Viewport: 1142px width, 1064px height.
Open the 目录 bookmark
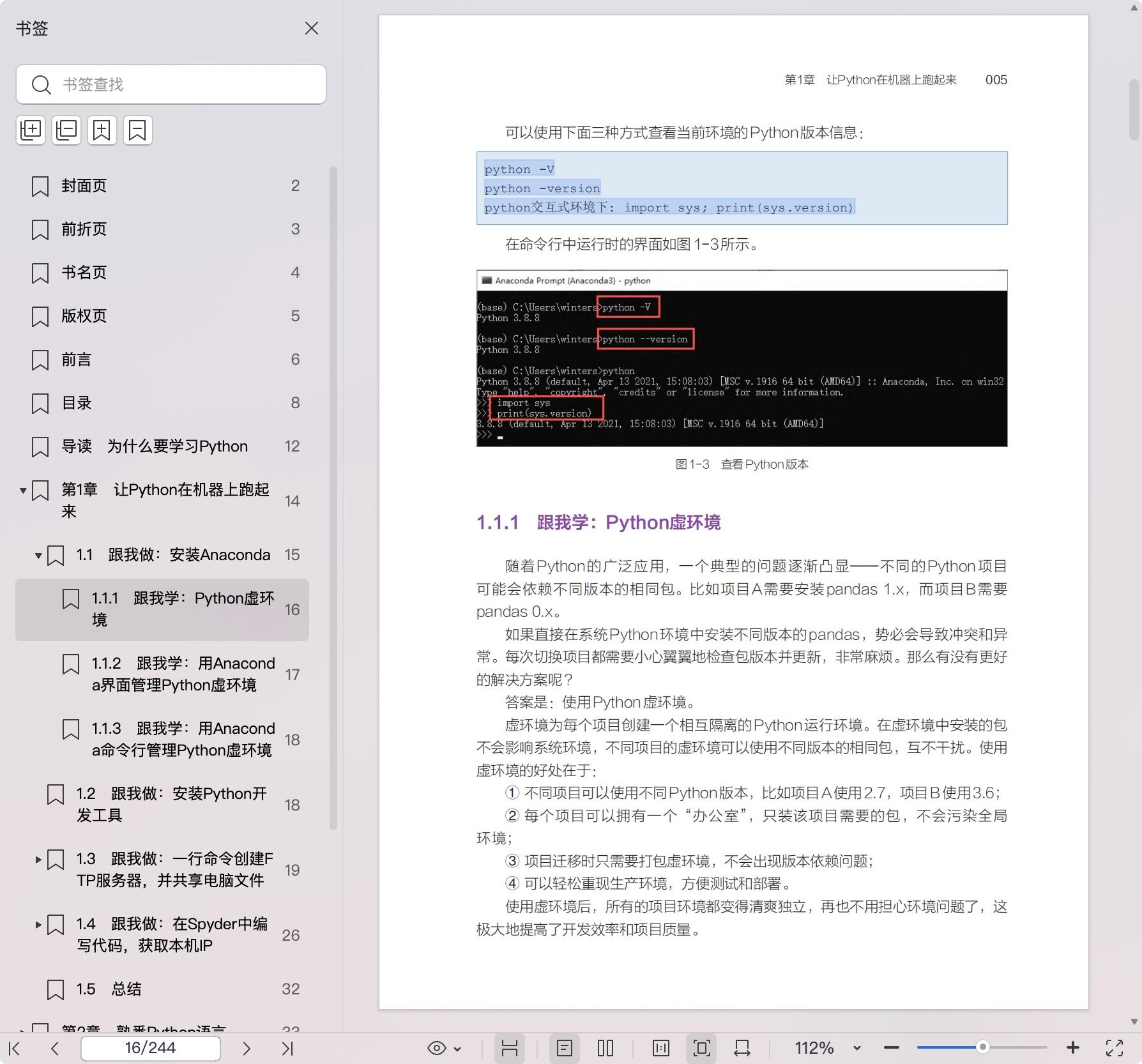[x=162, y=403]
